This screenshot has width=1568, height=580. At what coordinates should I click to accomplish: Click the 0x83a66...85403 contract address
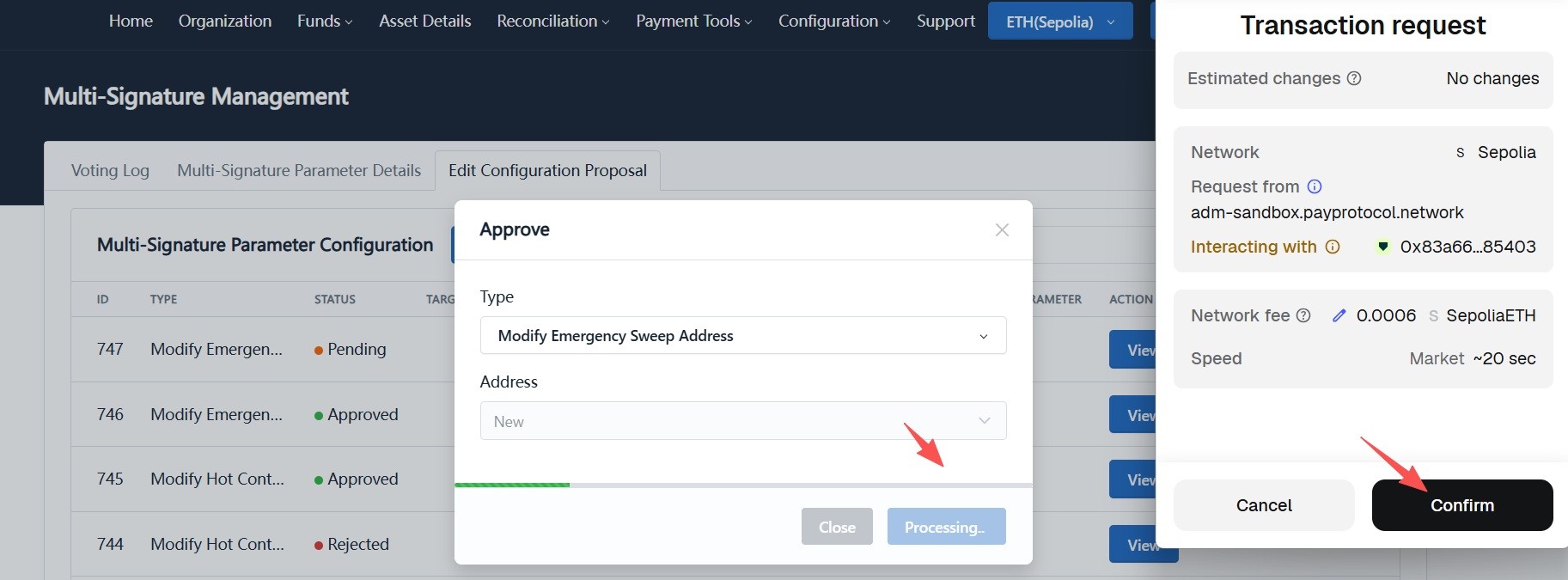[x=1467, y=247]
